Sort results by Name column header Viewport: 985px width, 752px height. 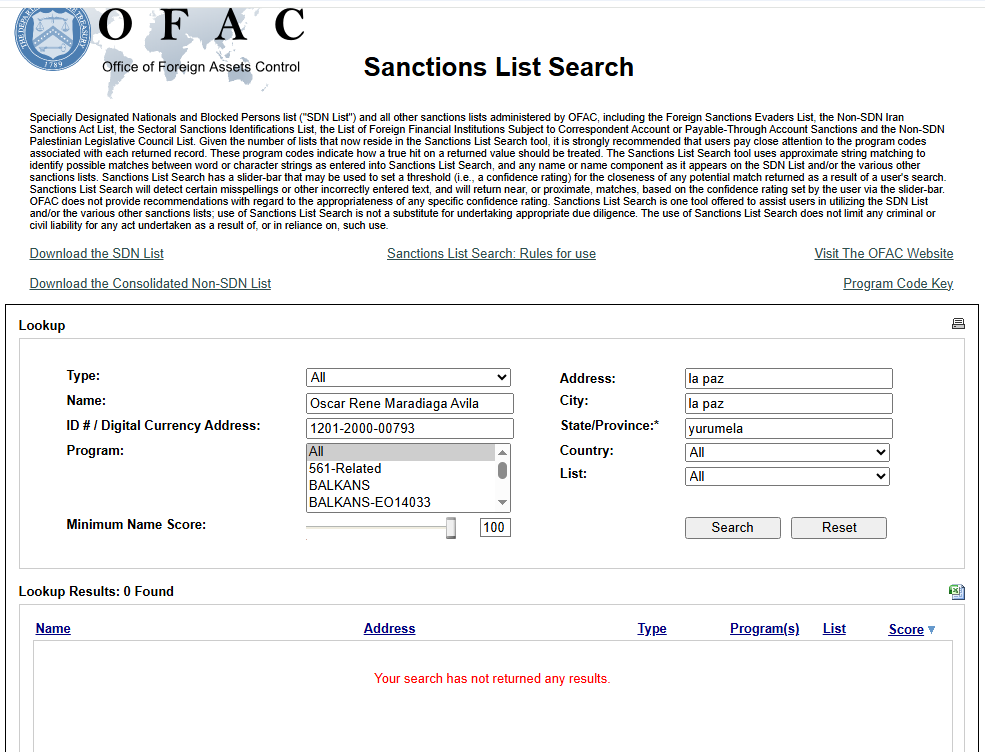coord(53,629)
